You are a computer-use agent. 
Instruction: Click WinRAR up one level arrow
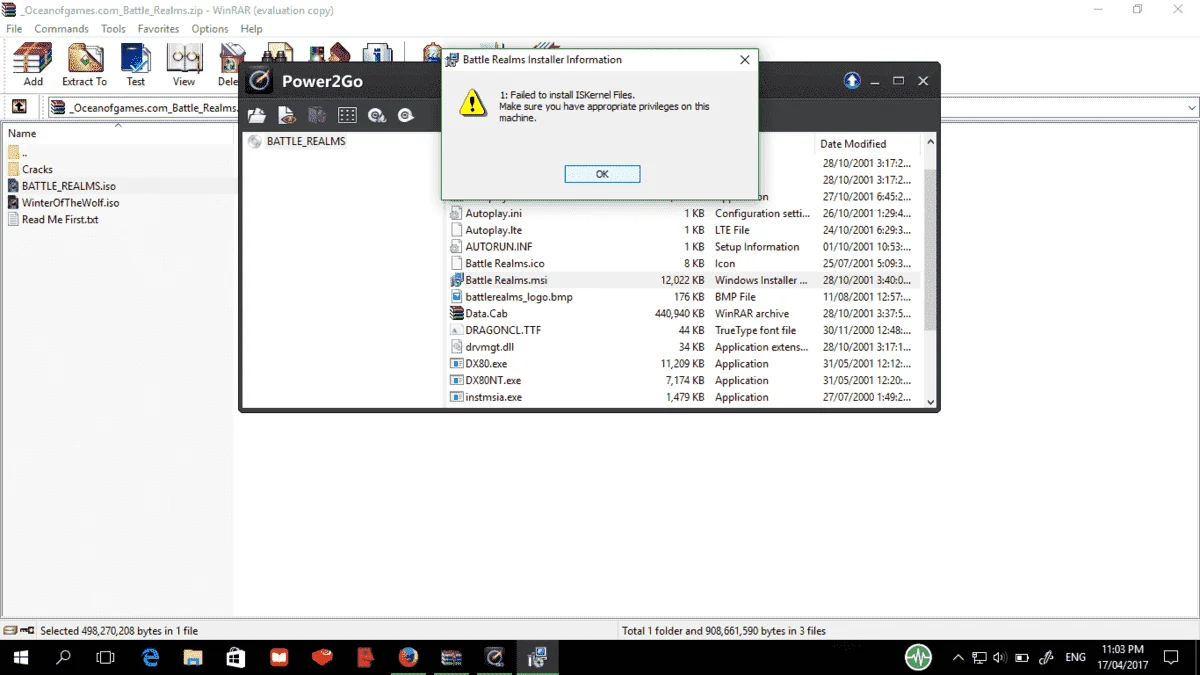19,107
